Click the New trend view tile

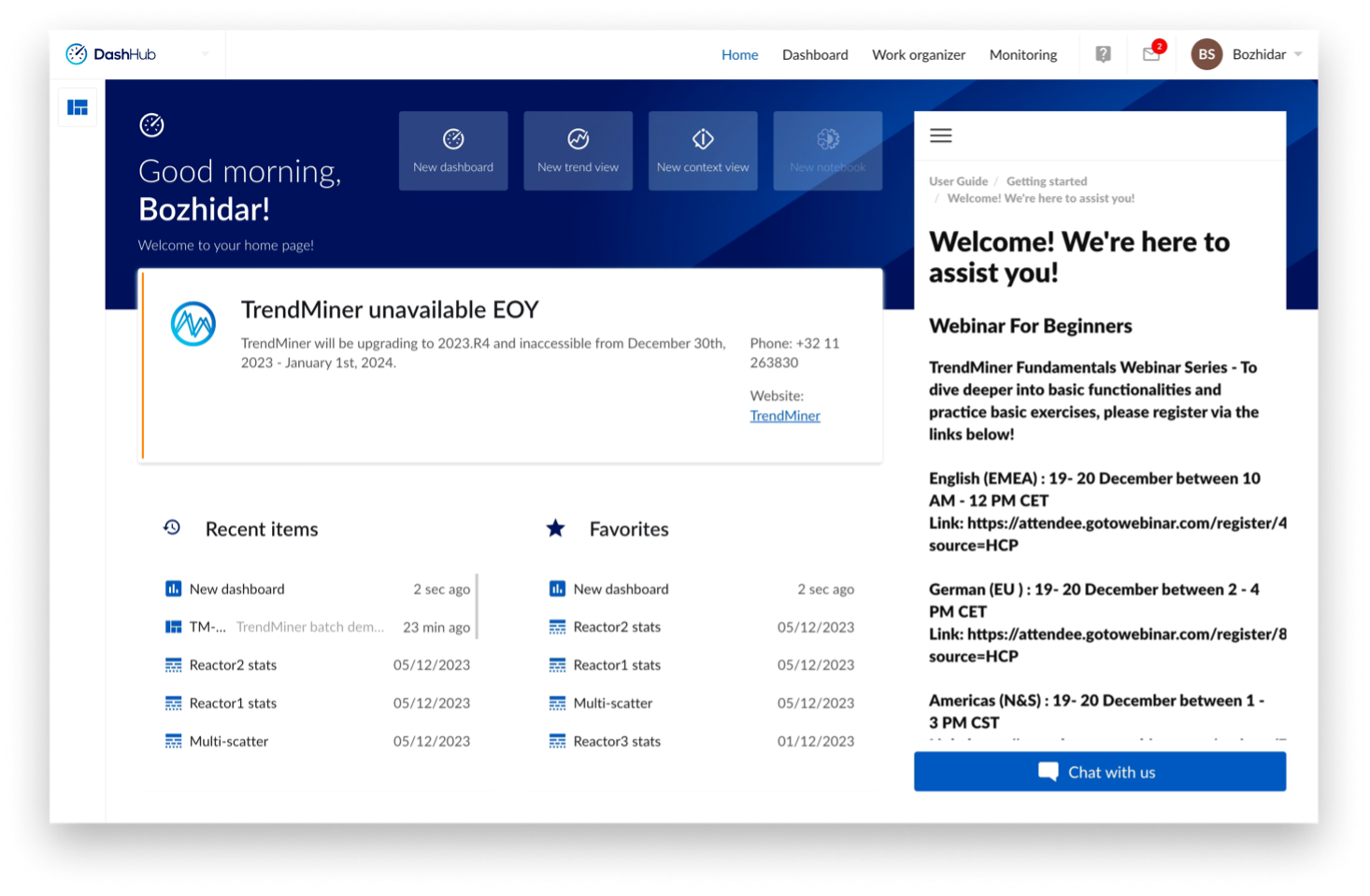tap(578, 151)
